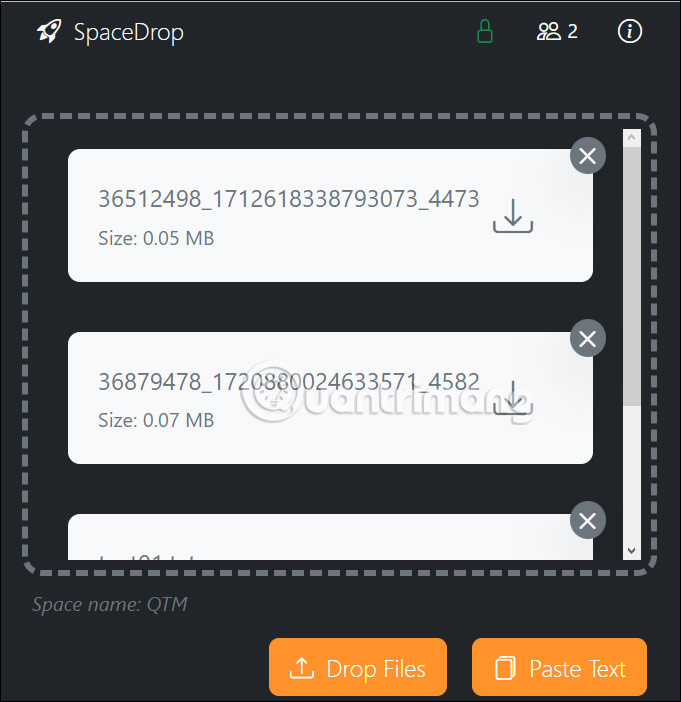
Task: Click the scrollbar down arrow
Action: point(631,551)
